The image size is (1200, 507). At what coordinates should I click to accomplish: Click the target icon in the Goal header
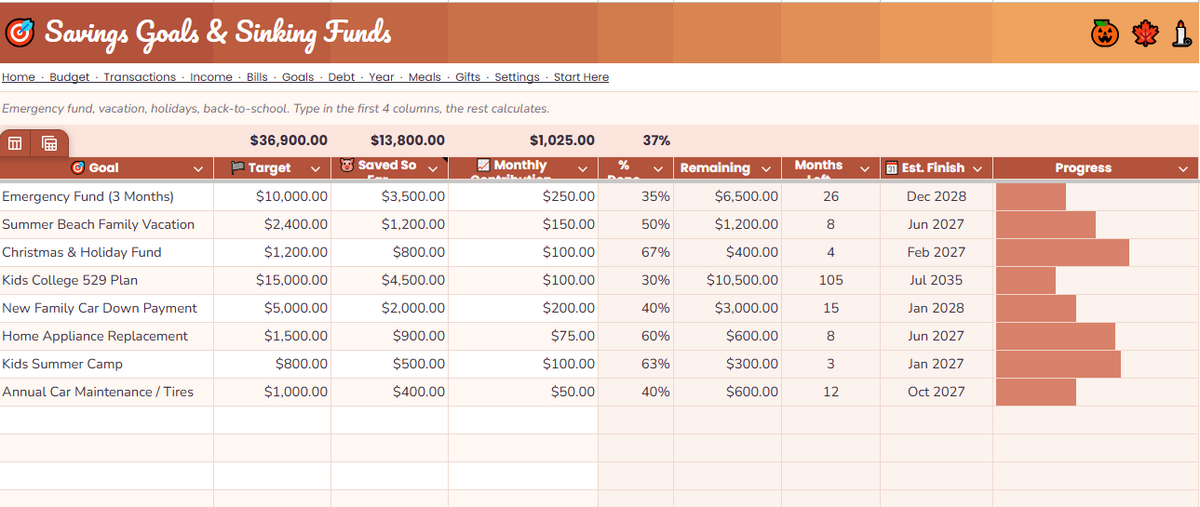[x=79, y=168]
